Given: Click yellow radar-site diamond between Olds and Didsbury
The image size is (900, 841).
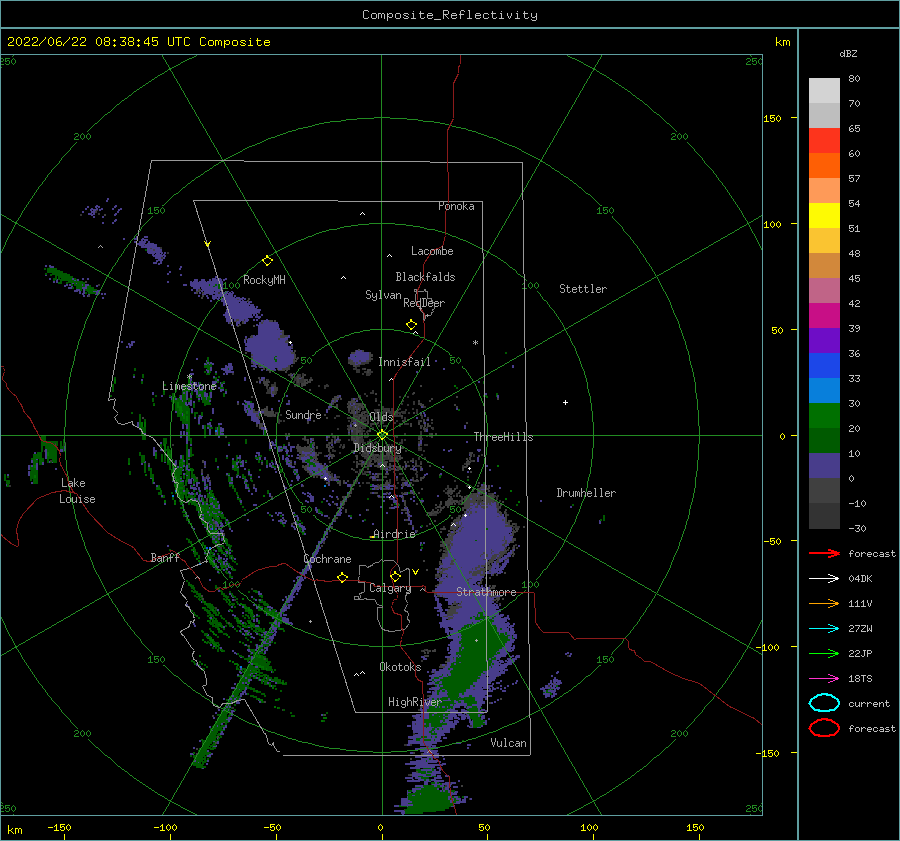Looking at the screenshot, I should 382,435.
